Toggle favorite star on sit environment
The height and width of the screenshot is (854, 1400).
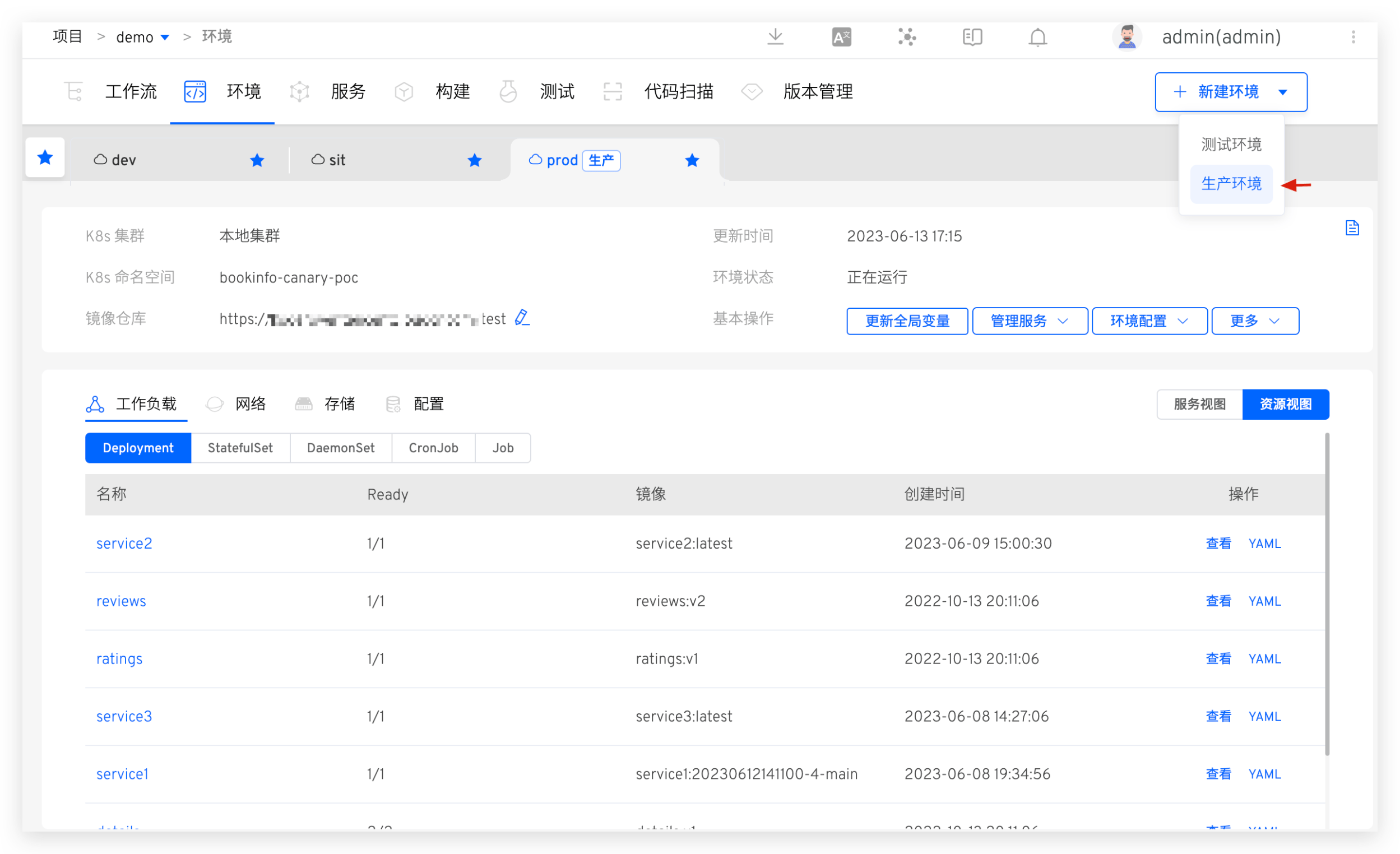pos(475,160)
